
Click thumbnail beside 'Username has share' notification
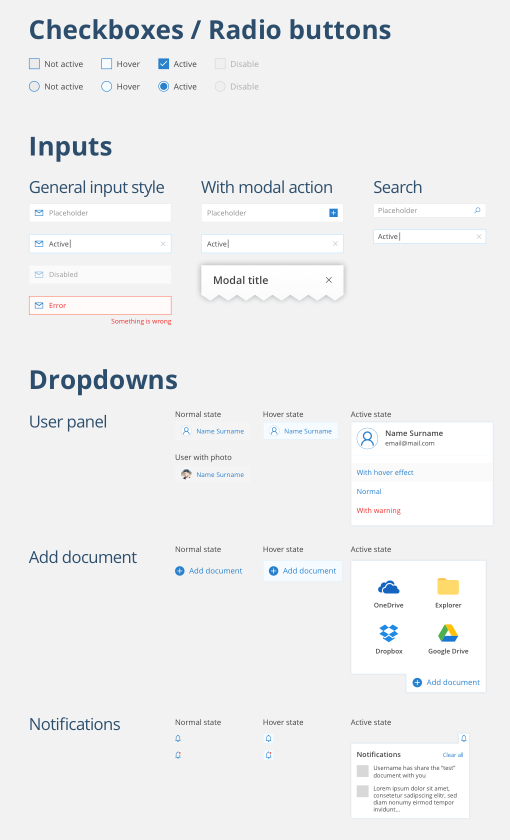click(363, 771)
